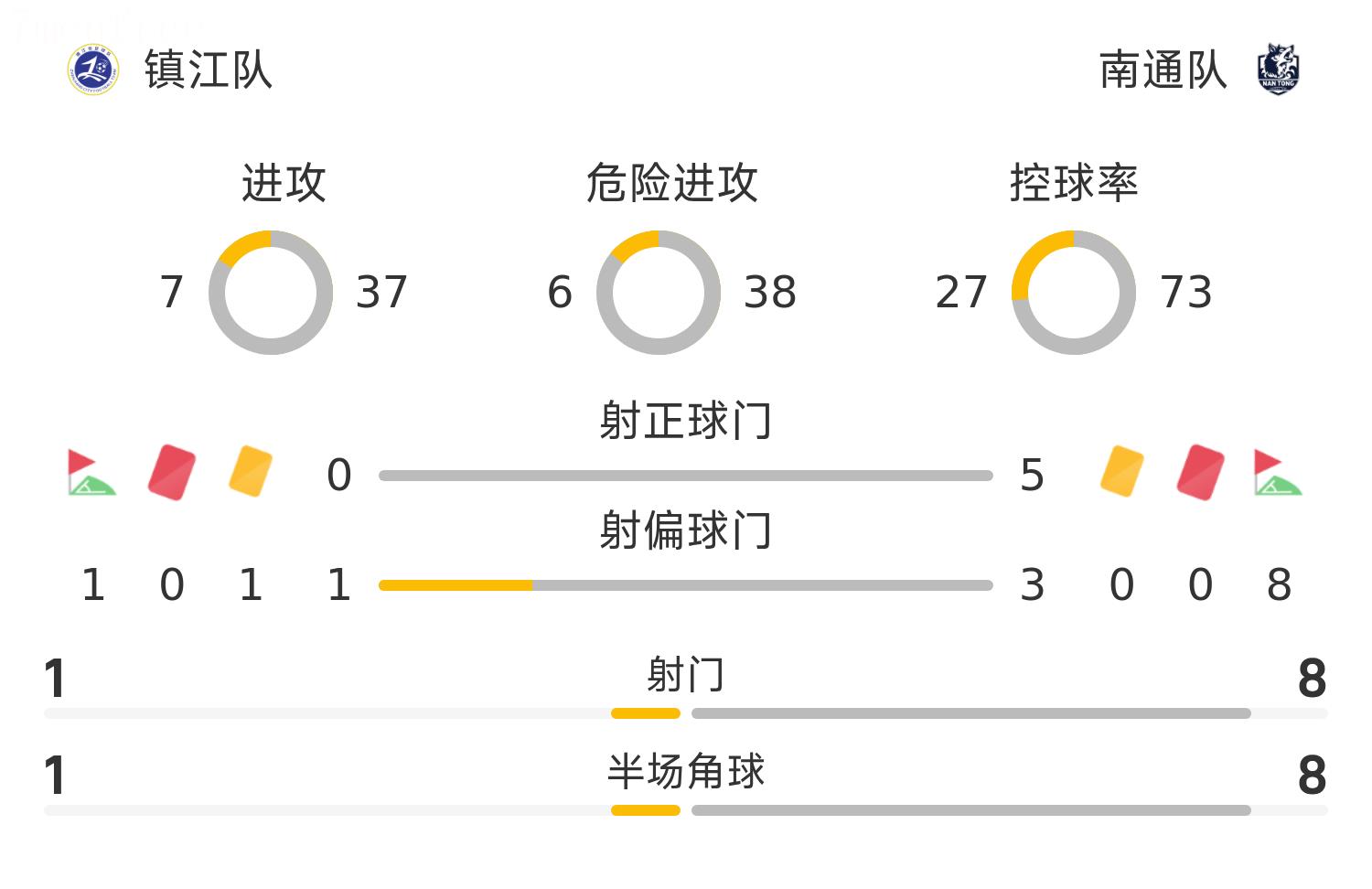Click the 进攻 donut chart
The width and height of the screenshot is (1372, 889).
click(271, 293)
